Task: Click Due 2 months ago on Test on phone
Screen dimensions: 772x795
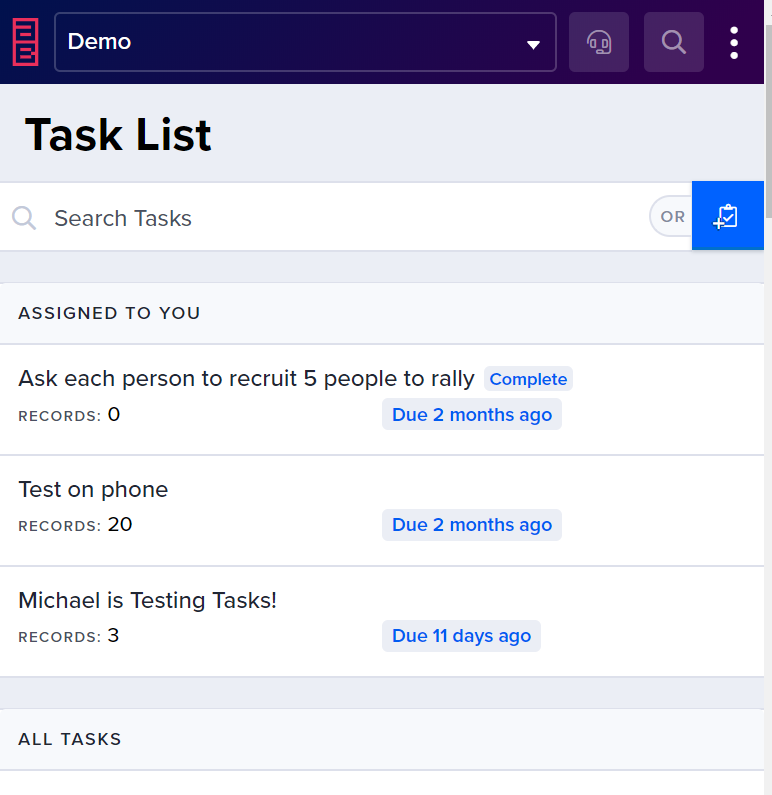Action: [472, 525]
